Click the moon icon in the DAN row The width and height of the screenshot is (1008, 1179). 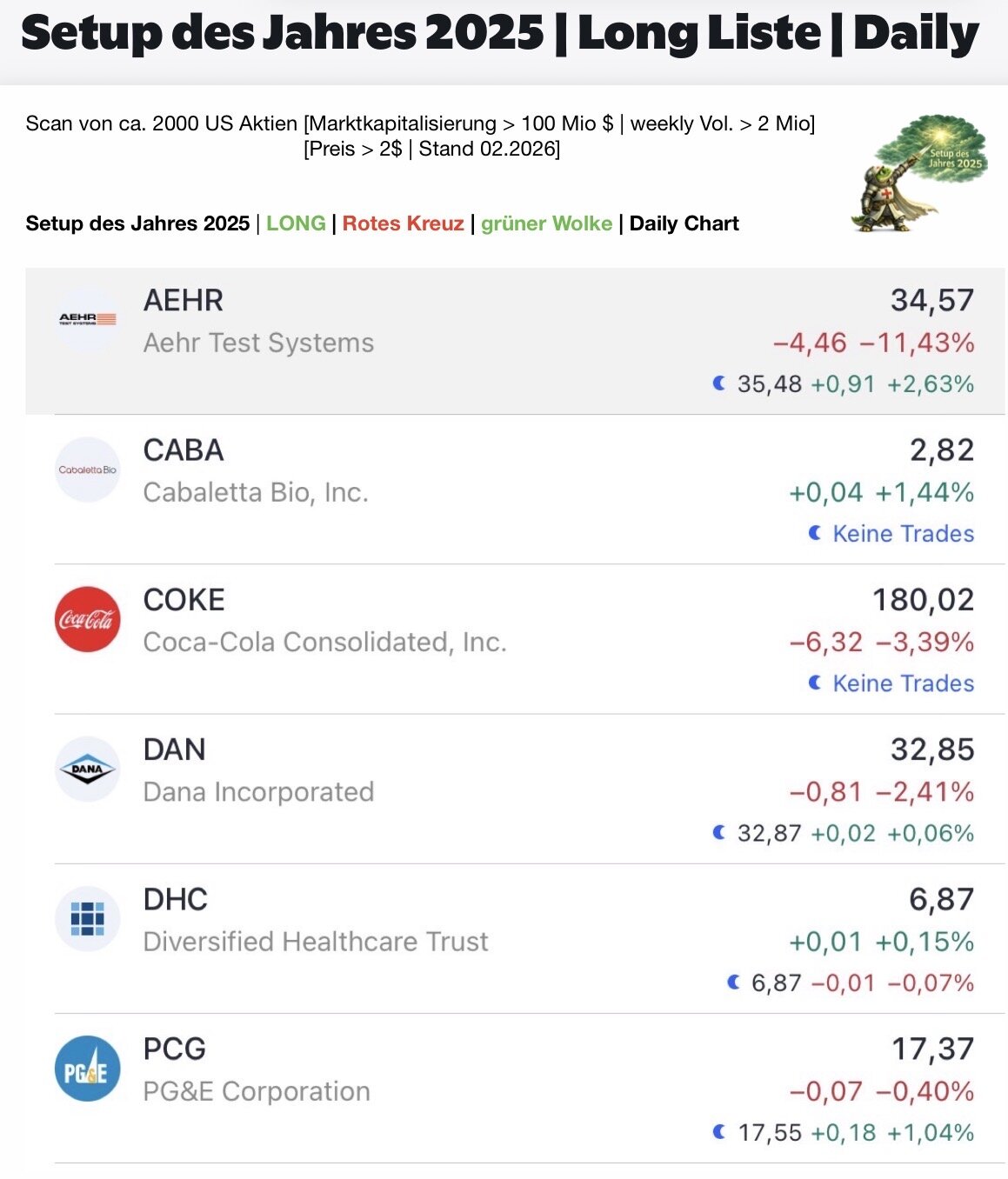click(x=719, y=833)
